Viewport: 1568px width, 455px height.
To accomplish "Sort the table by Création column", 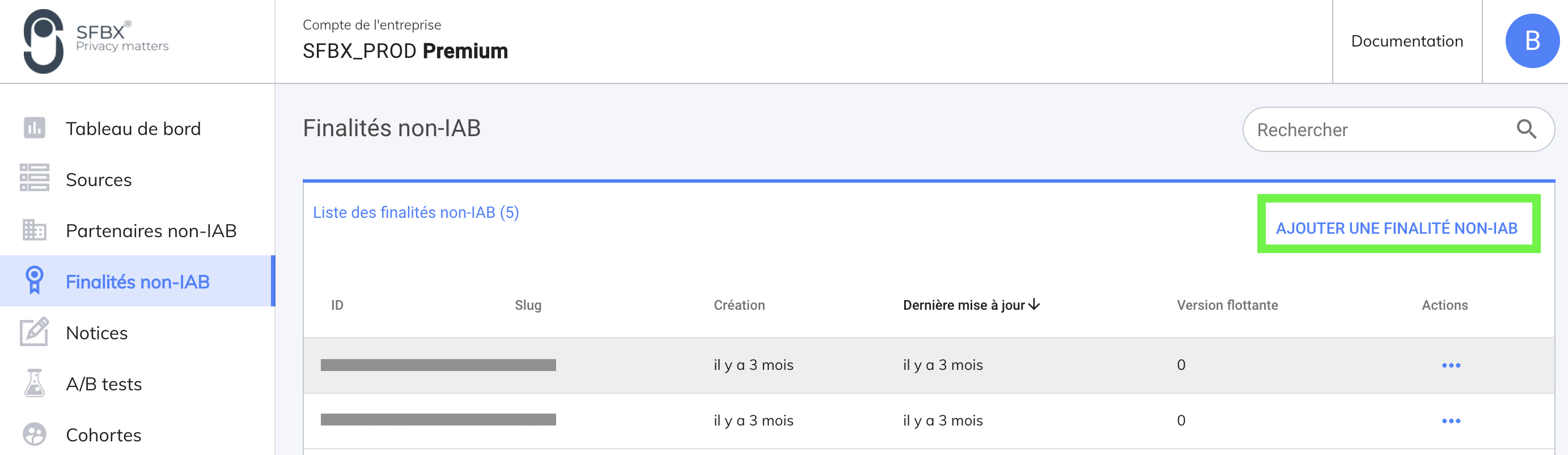I will pos(739,305).
